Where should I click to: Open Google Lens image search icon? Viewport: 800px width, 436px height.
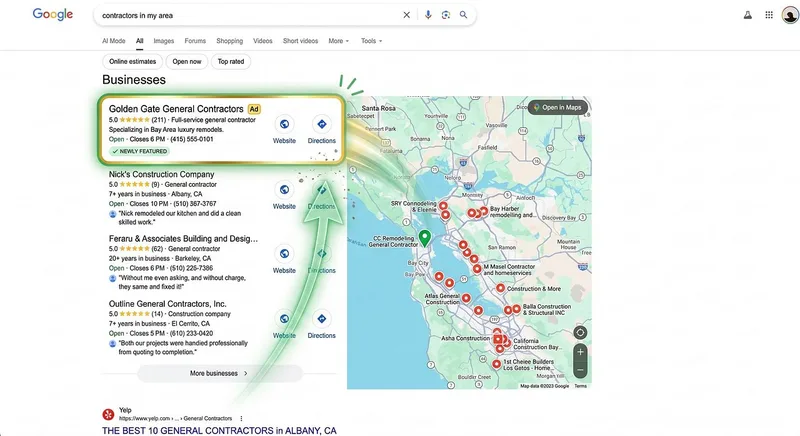tap(446, 15)
